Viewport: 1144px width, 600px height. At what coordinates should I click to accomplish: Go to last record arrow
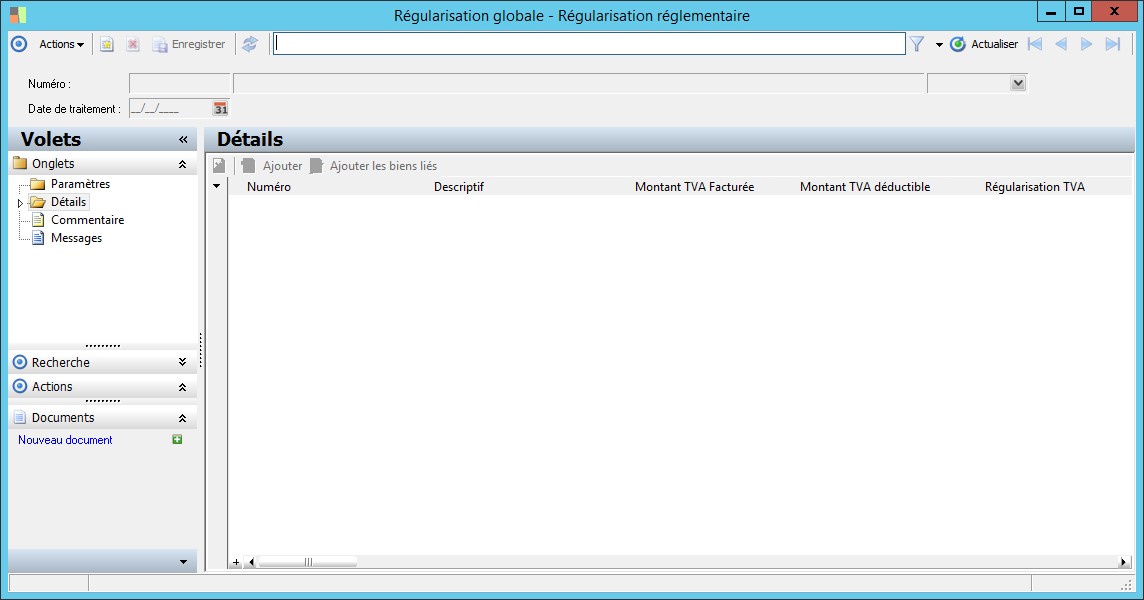coord(1113,44)
